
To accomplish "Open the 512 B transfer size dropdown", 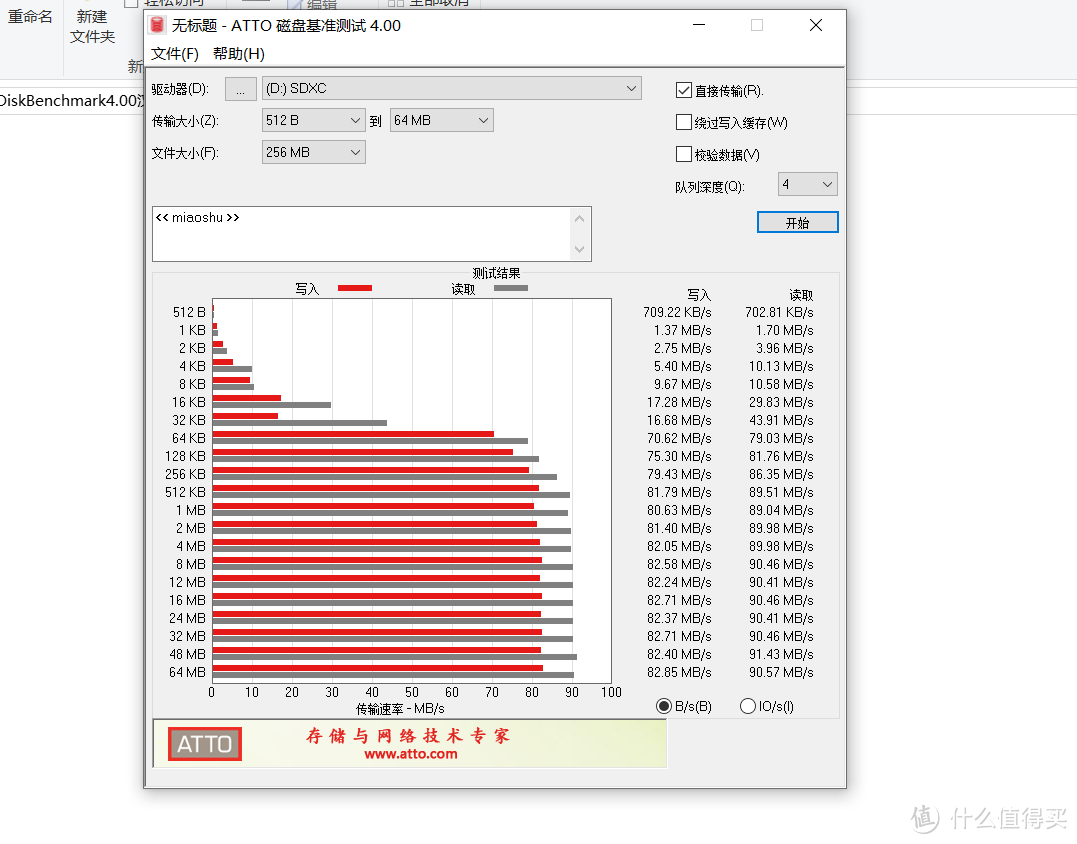I will [x=313, y=120].
